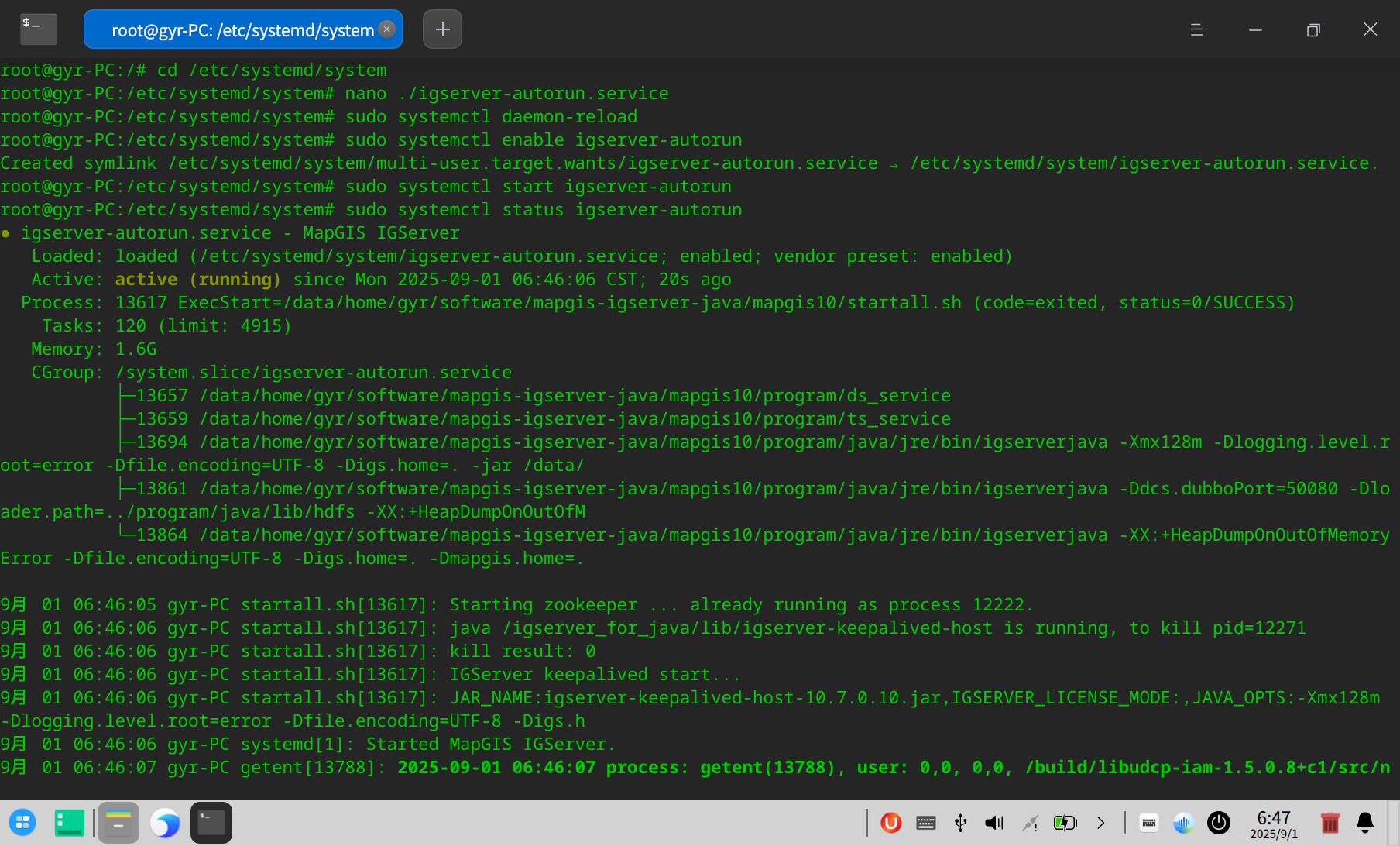Click the terminal app icon in title bar
Screen dimensions: 1400x846
[x=38, y=29]
